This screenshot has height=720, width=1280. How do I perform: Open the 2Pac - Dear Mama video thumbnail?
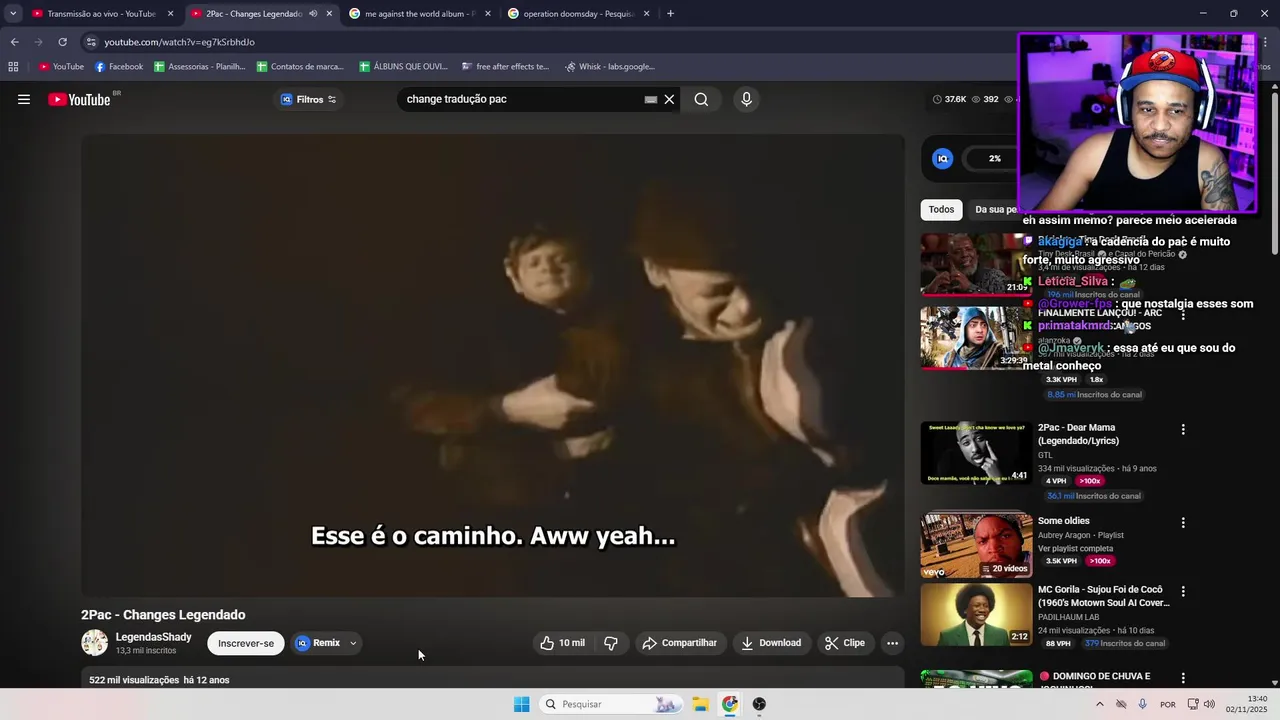click(976, 453)
